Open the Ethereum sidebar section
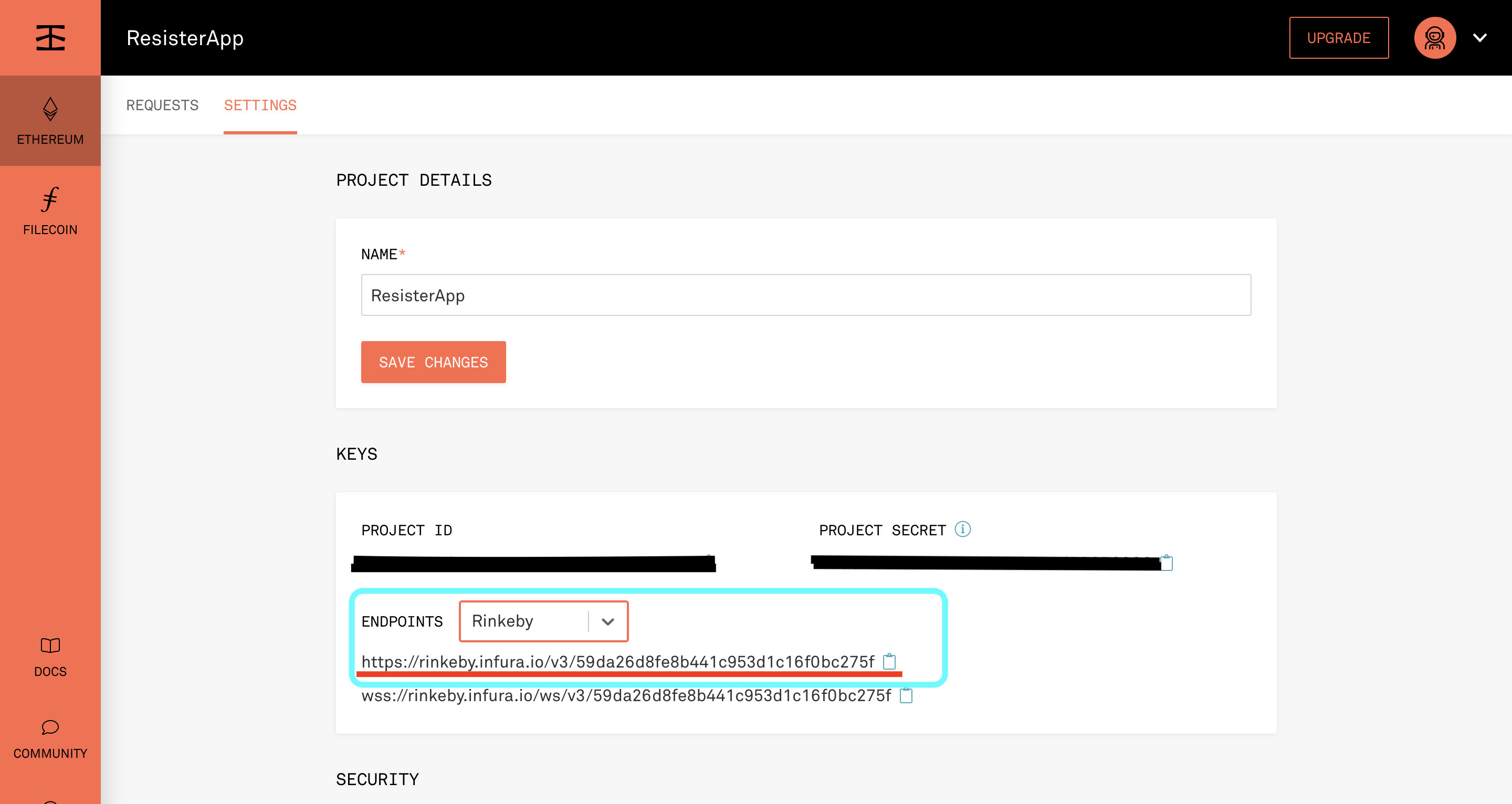Screen dimensions: 1512x804 pos(50,121)
